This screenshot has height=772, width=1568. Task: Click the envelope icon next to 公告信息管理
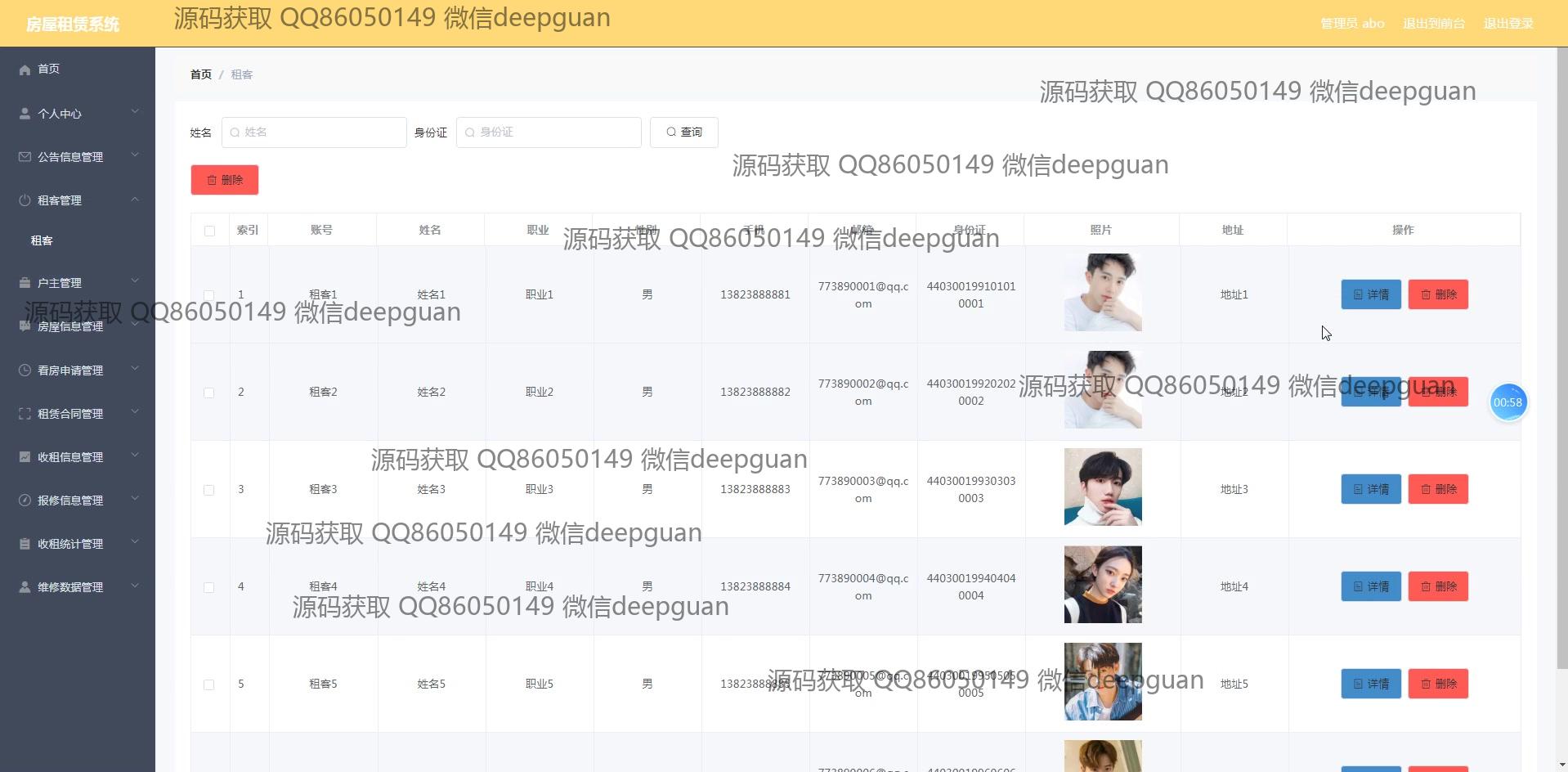pos(25,157)
